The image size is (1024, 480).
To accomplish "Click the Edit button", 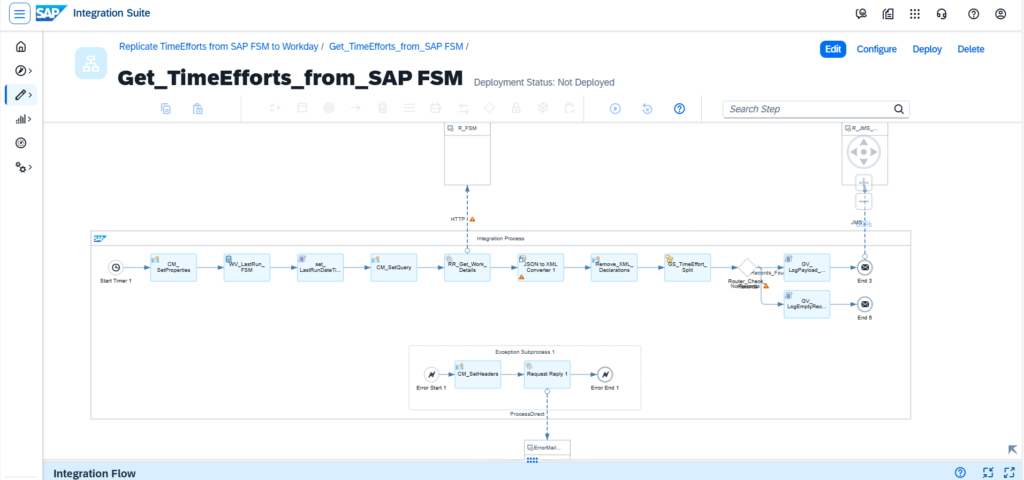I will pos(833,49).
